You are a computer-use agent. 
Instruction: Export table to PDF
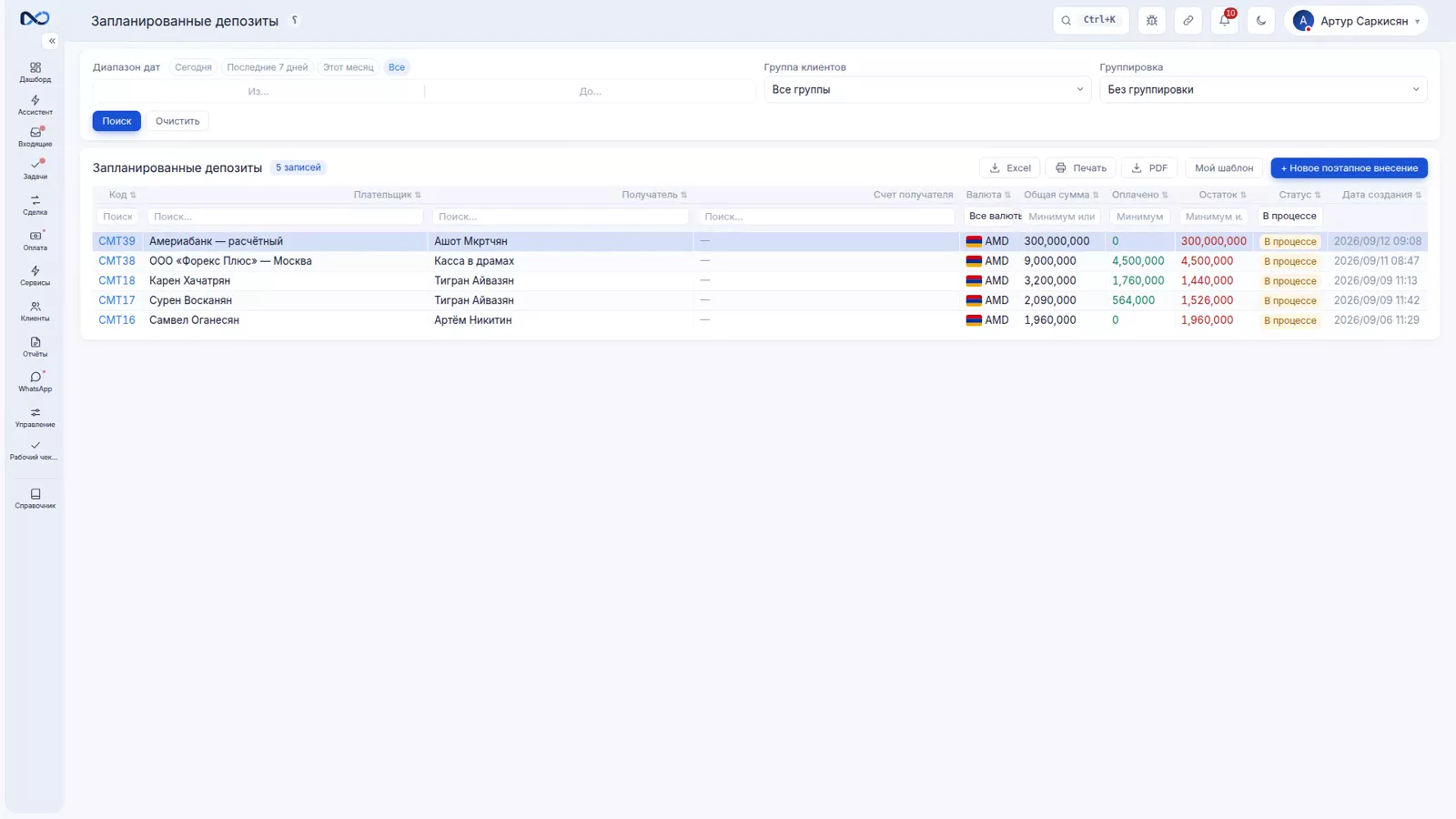(x=1149, y=168)
